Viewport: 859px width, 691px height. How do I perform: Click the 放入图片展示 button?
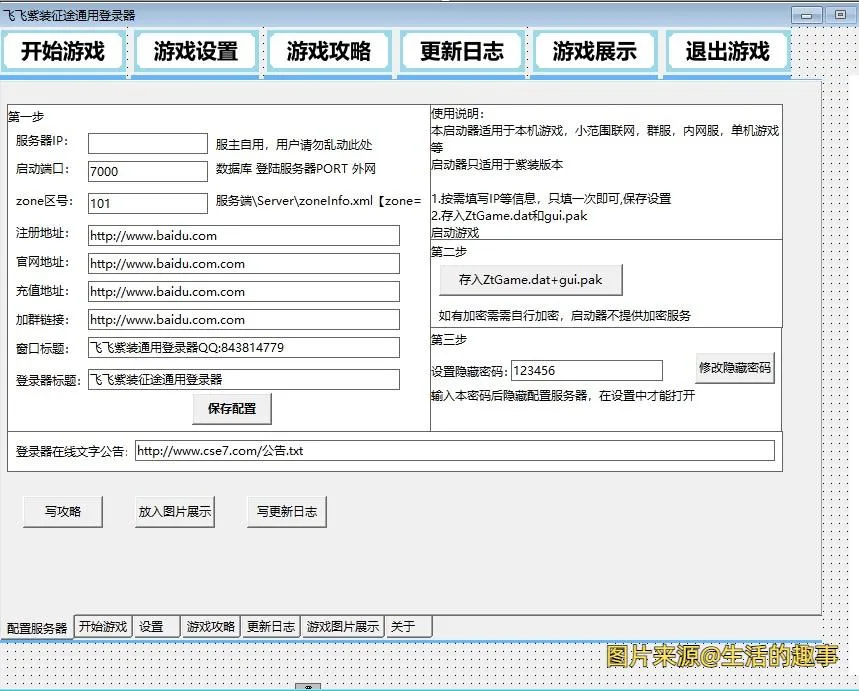tap(175, 510)
